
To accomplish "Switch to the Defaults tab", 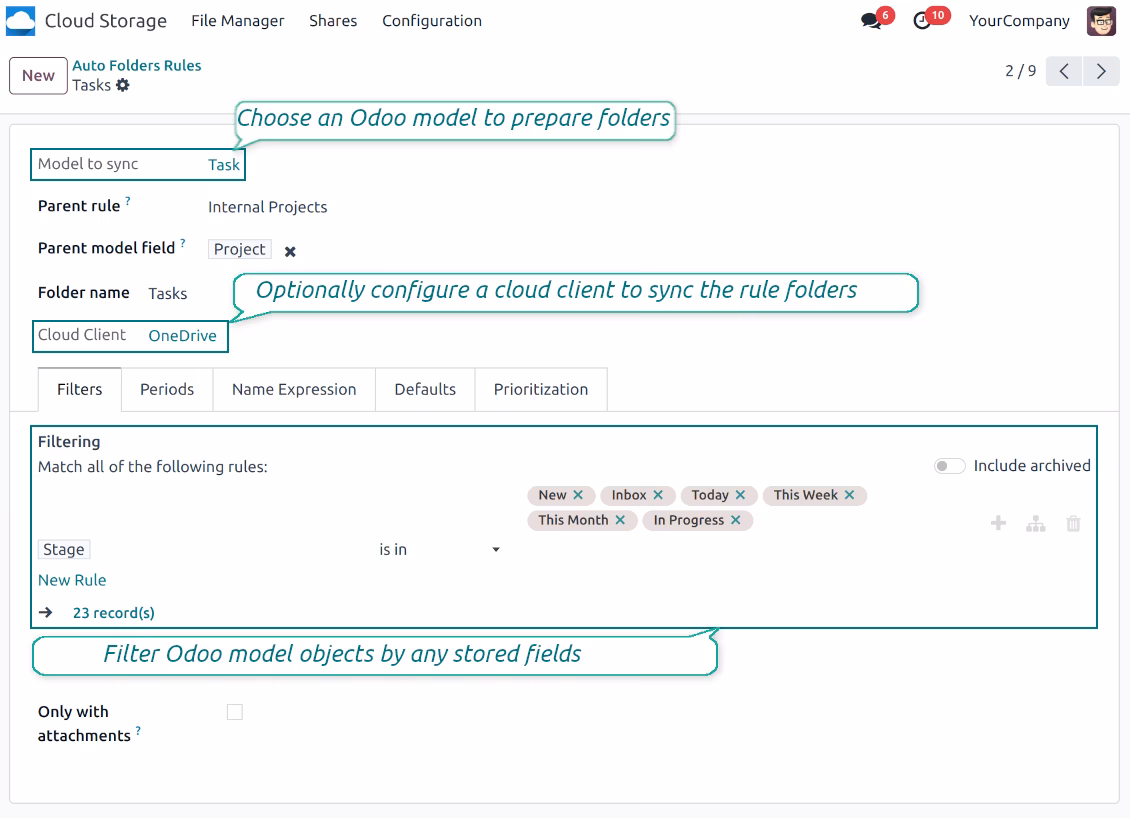I will 425,389.
